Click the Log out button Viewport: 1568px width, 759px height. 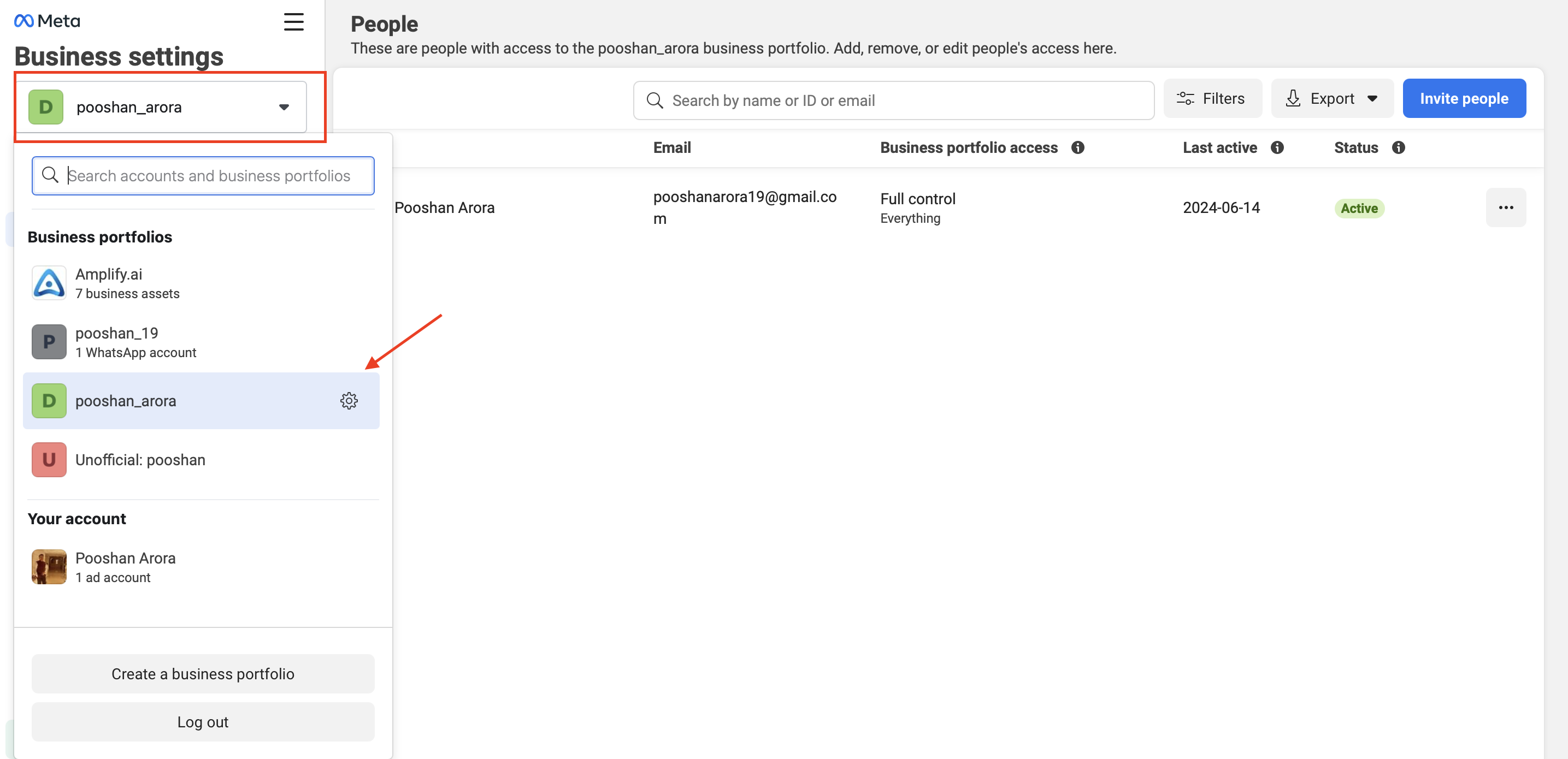pyautogui.click(x=203, y=721)
